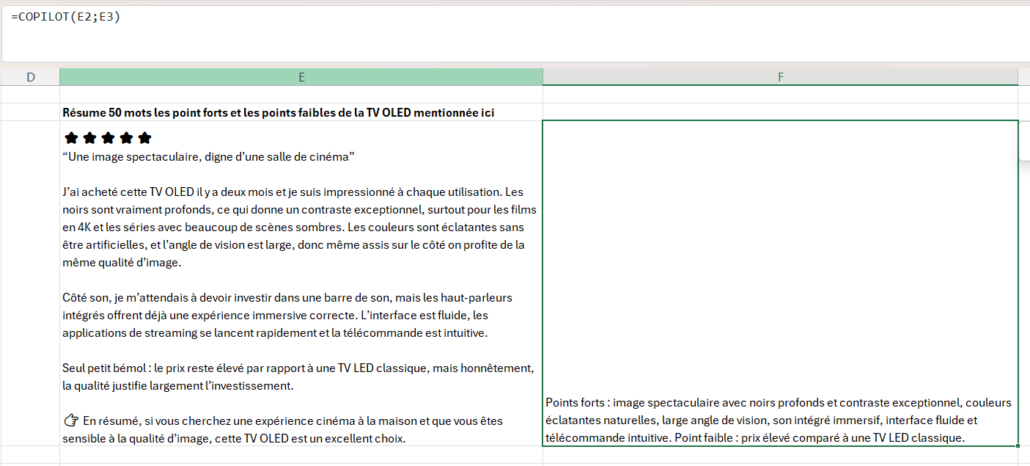Select the column F cell below the summary
Viewport: 1030px width, 466px height.
[780, 457]
